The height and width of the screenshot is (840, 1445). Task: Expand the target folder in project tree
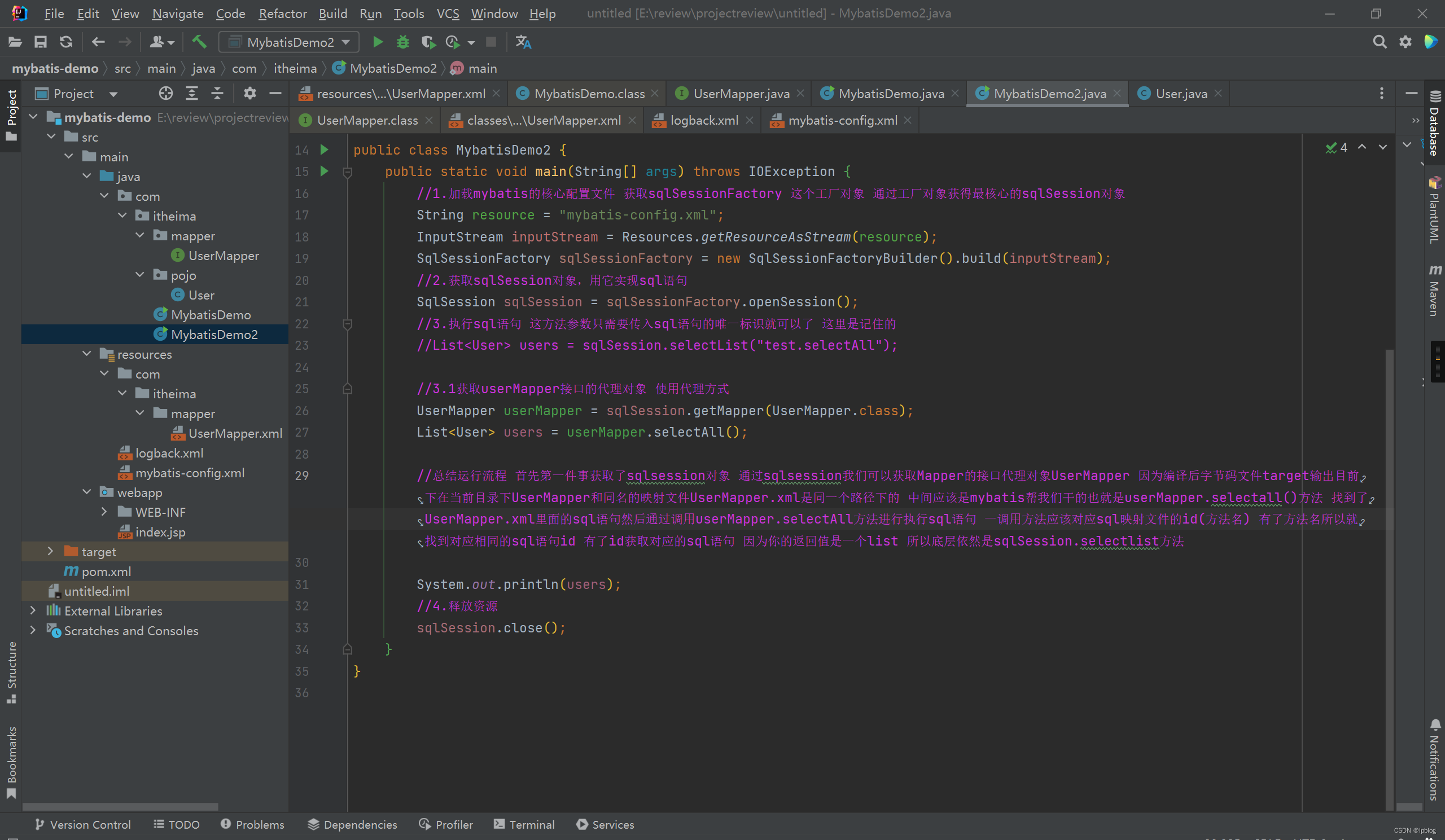[50, 551]
